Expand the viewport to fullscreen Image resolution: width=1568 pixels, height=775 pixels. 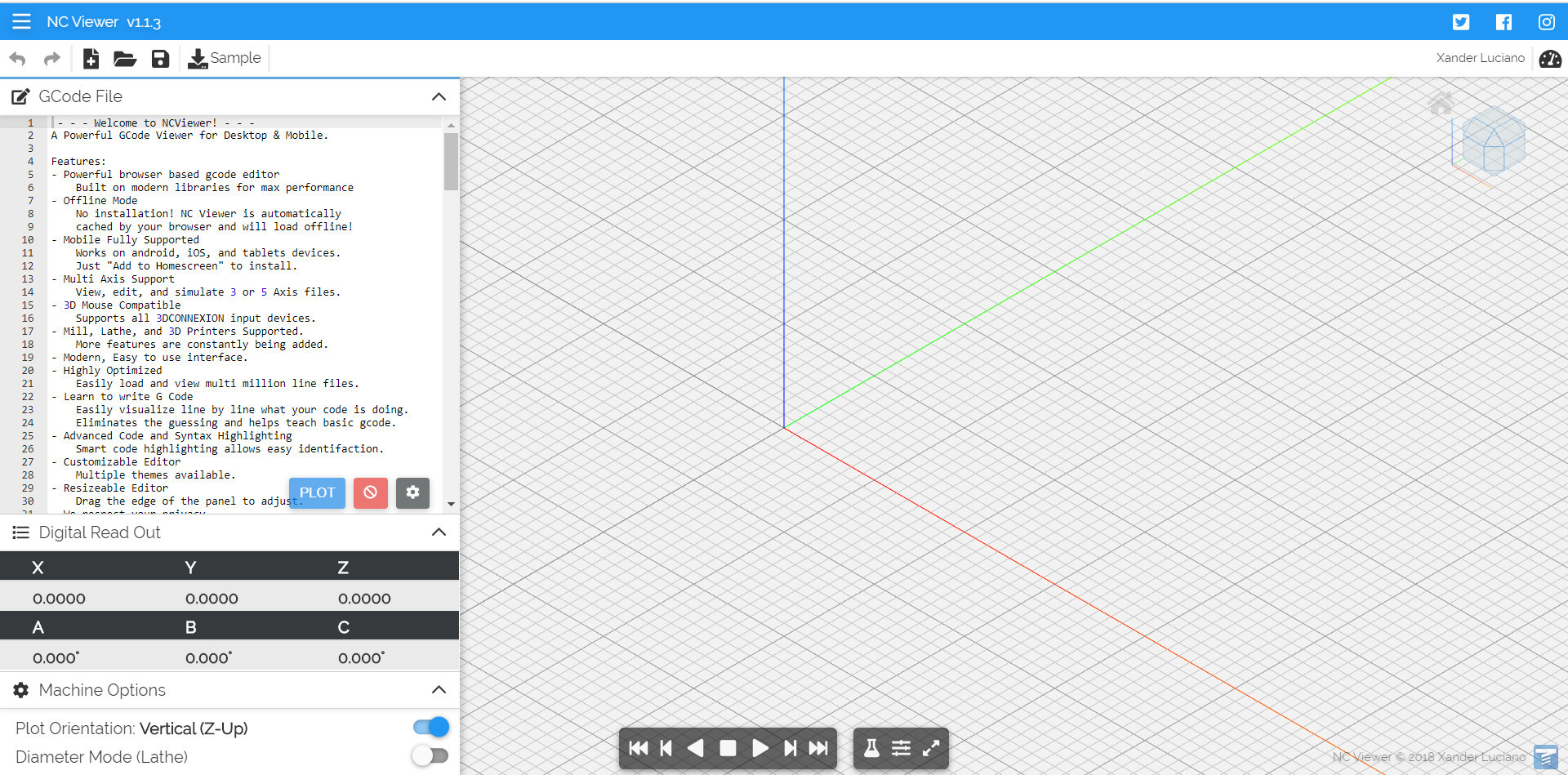(931, 748)
